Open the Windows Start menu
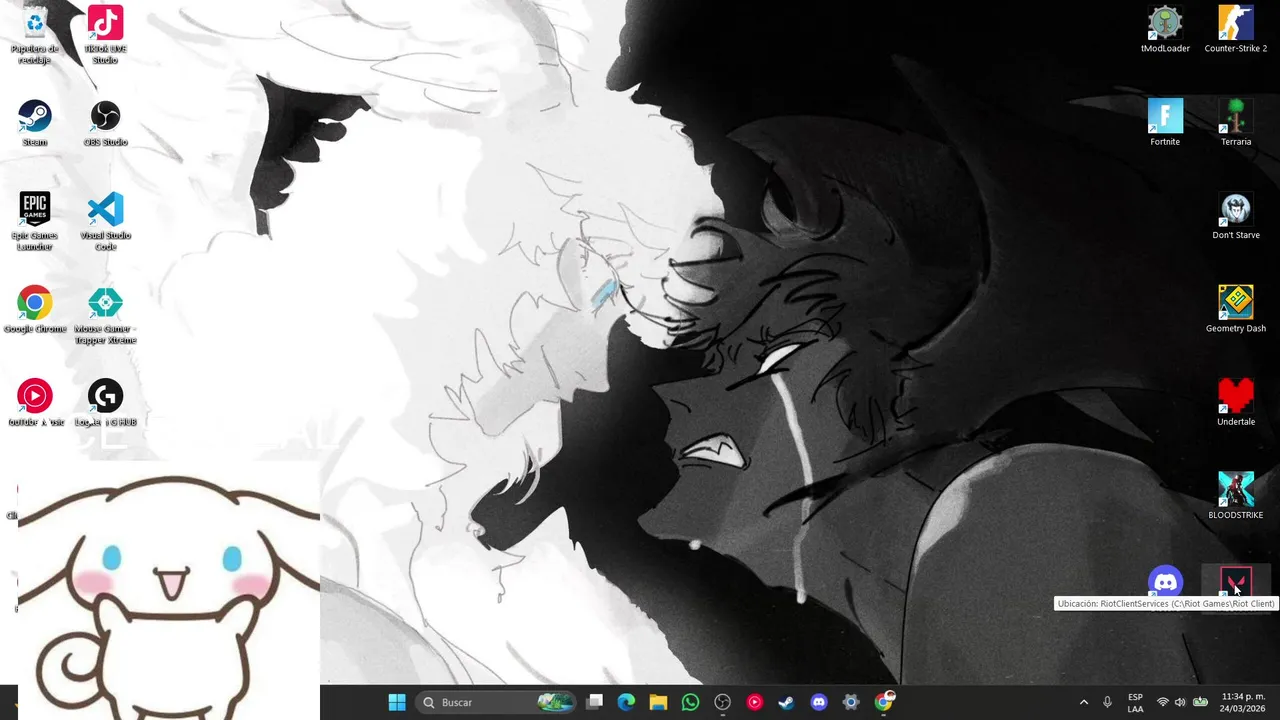Viewport: 1280px width, 720px height. pyautogui.click(x=397, y=702)
